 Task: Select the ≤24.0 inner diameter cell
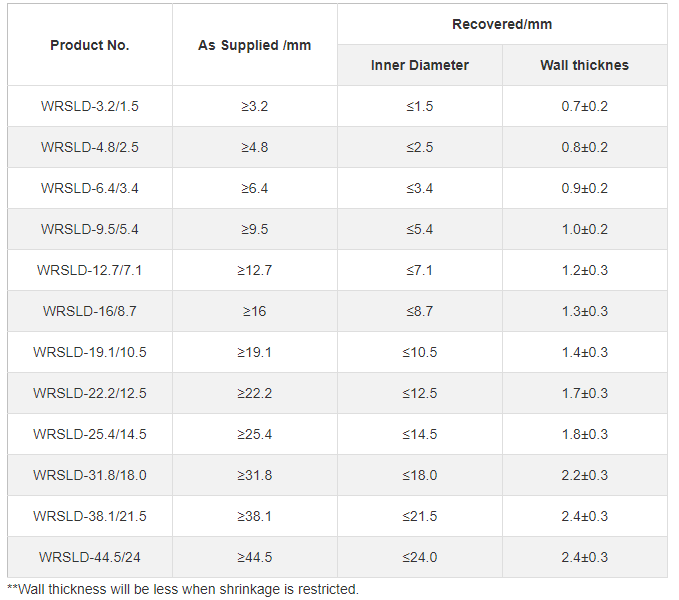(420, 557)
